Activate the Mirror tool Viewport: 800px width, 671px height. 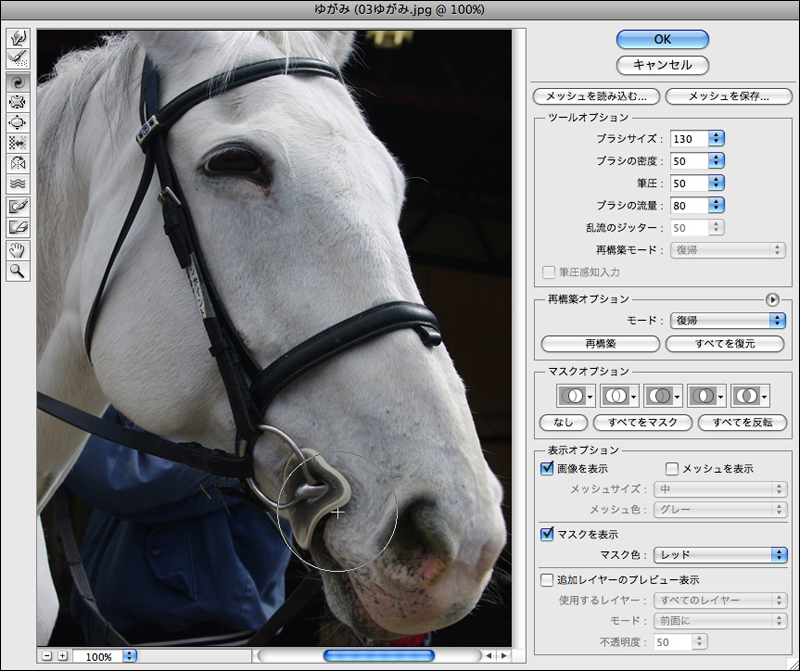click(17, 163)
